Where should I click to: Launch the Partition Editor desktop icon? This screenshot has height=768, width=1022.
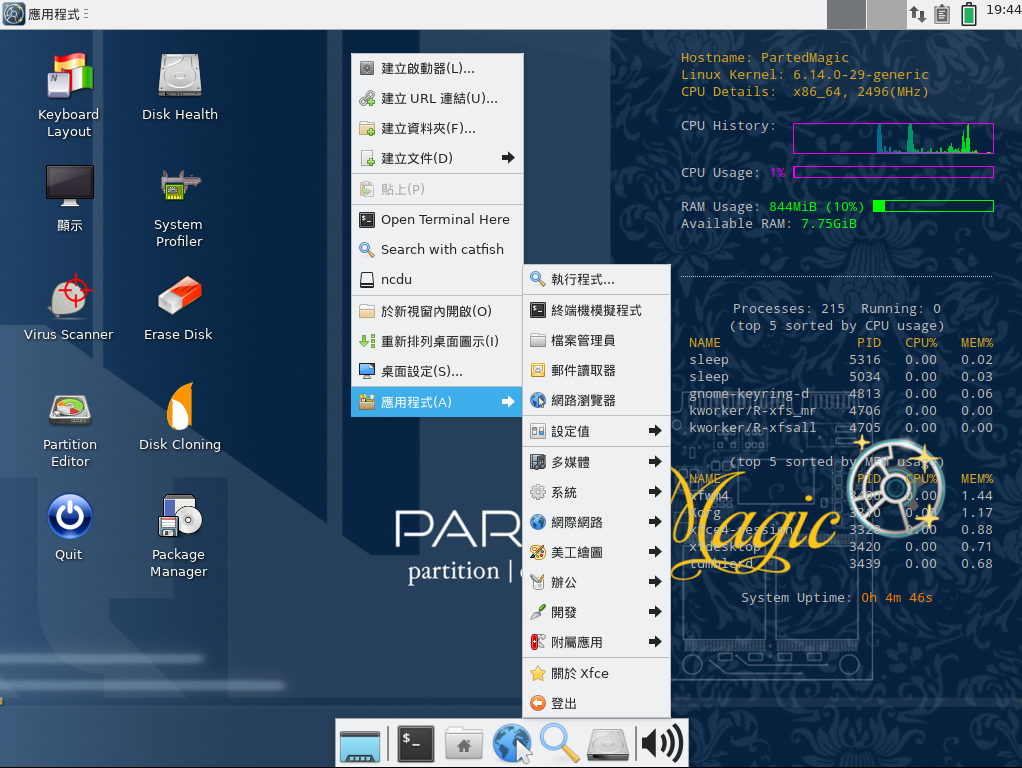(70, 430)
